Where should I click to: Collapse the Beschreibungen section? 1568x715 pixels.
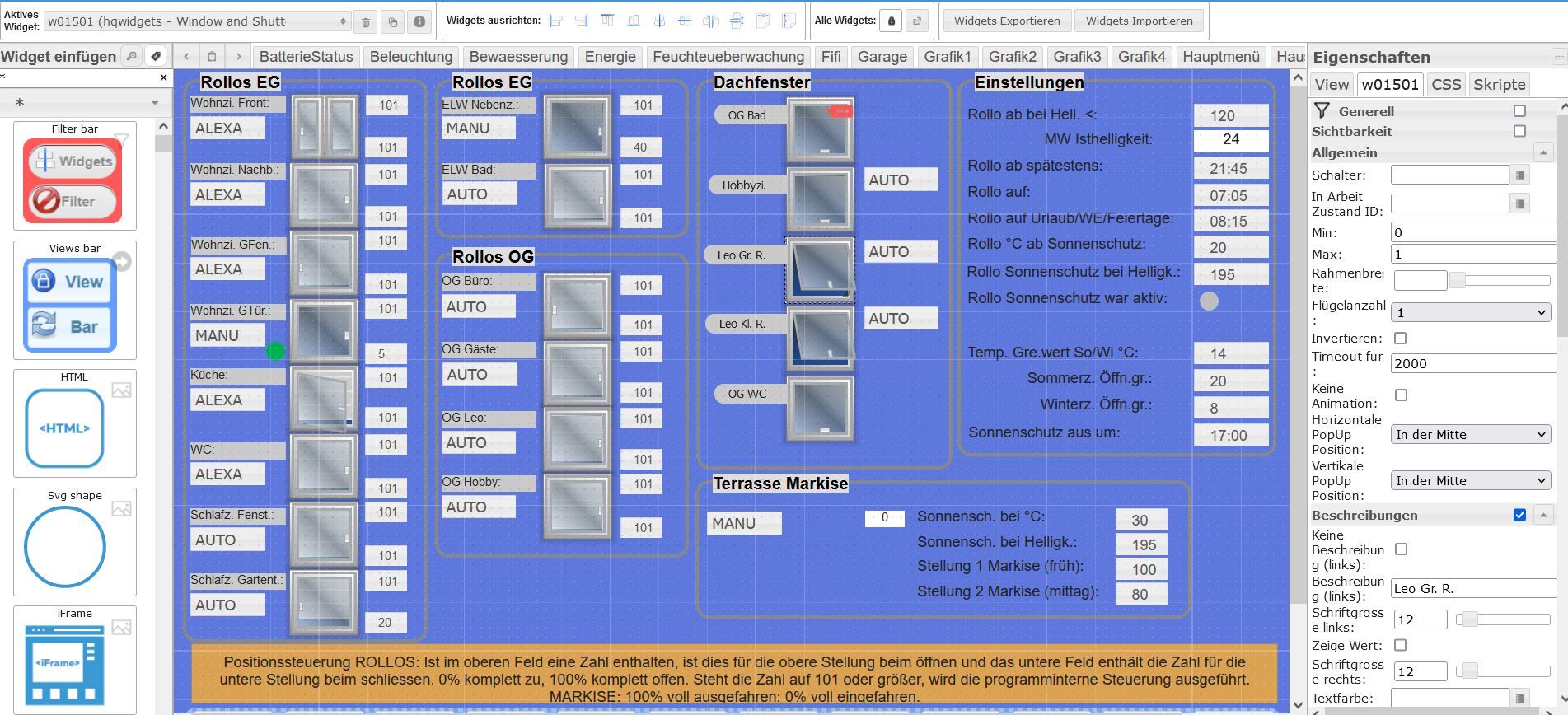coord(1542,515)
